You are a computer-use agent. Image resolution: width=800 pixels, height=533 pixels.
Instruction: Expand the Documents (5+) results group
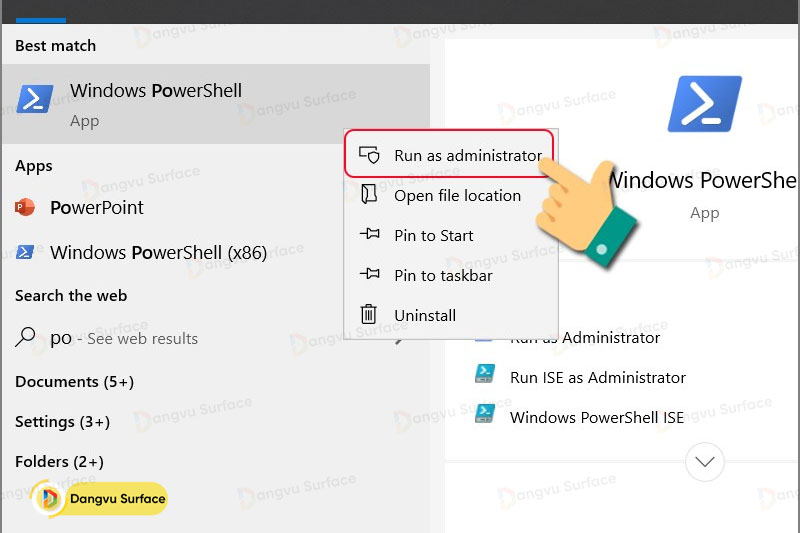point(74,382)
